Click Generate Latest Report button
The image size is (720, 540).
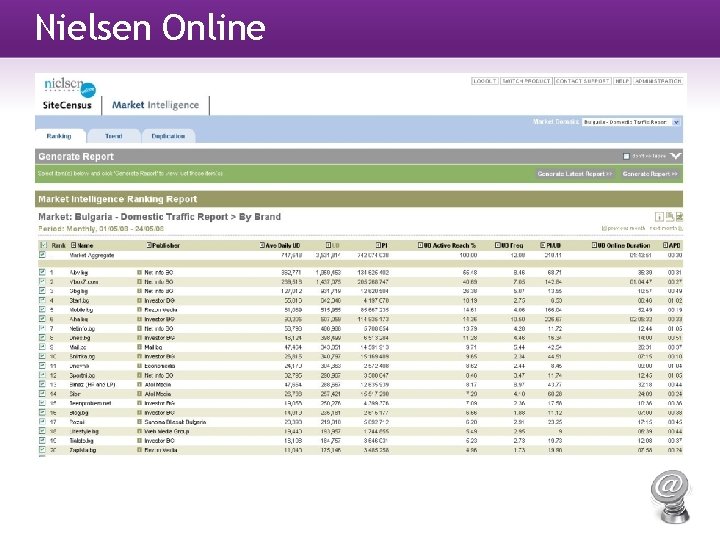pyautogui.click(x=575, y=174)
